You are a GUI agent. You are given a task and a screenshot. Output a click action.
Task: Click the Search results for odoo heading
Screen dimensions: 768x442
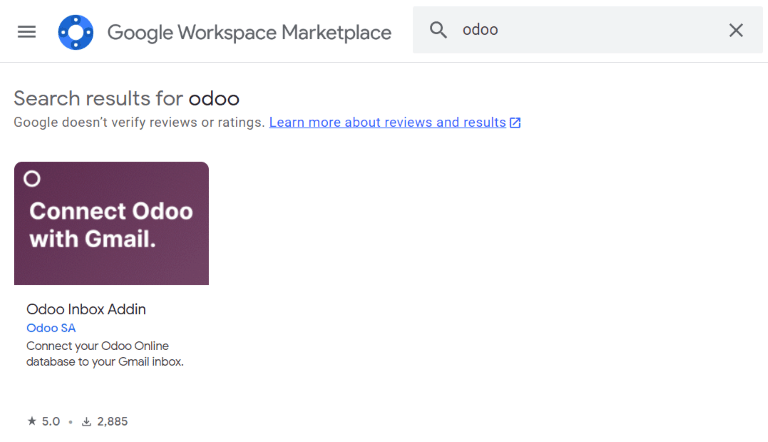pos(126,98)
